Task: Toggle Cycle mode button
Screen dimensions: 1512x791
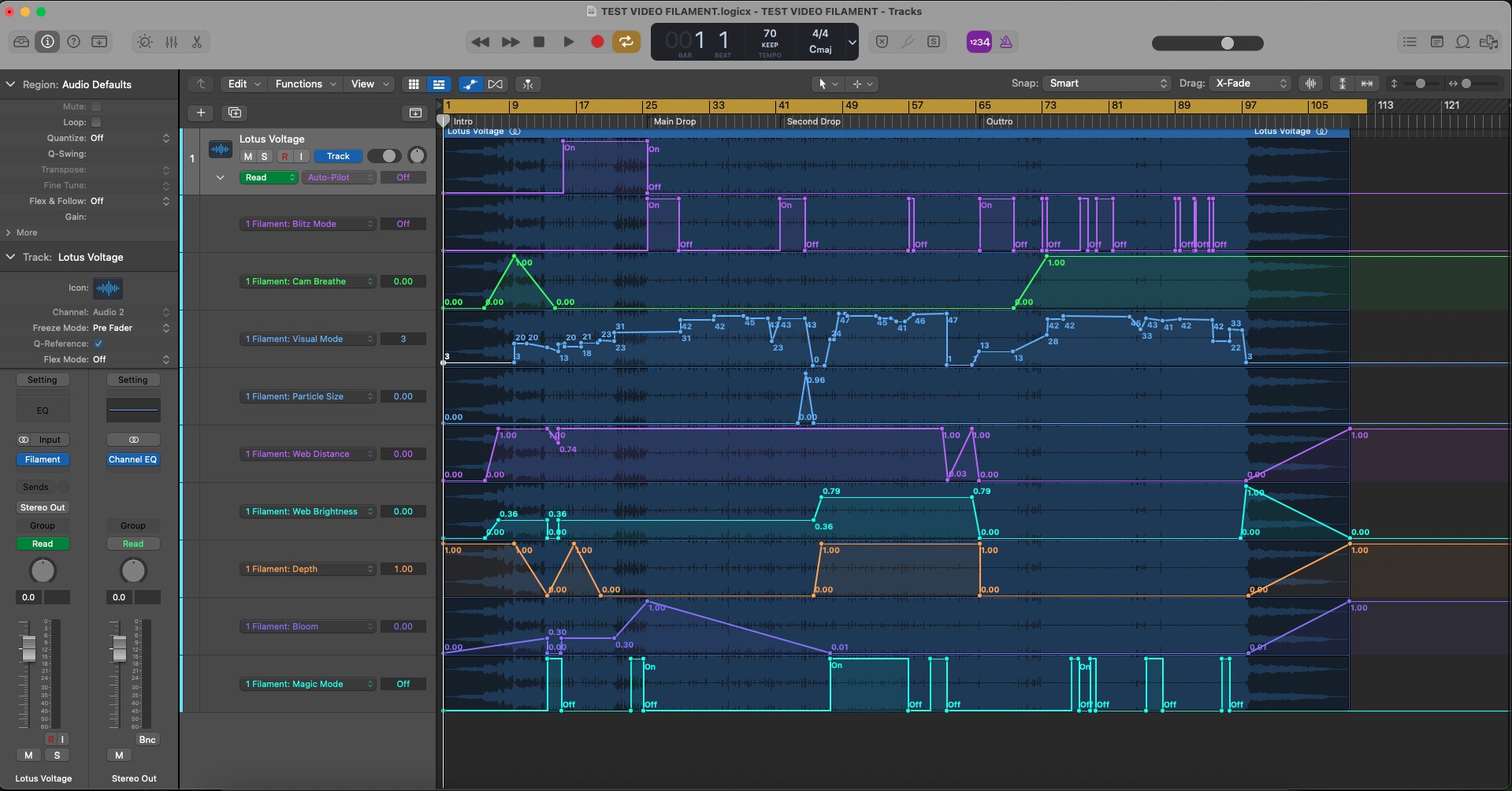Action: point(626,42)
